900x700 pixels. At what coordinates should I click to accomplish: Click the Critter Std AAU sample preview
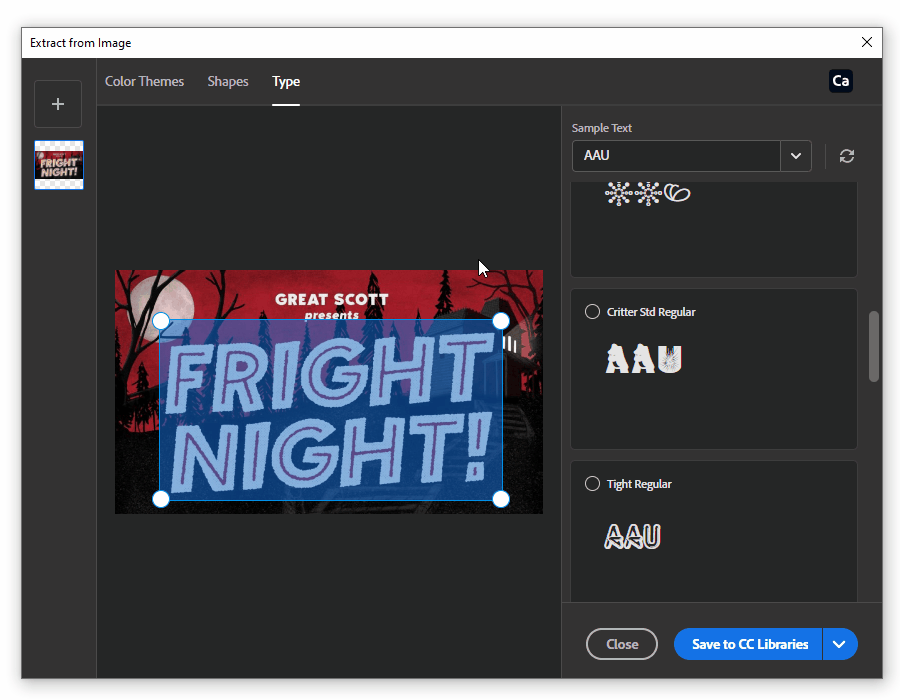643,359
